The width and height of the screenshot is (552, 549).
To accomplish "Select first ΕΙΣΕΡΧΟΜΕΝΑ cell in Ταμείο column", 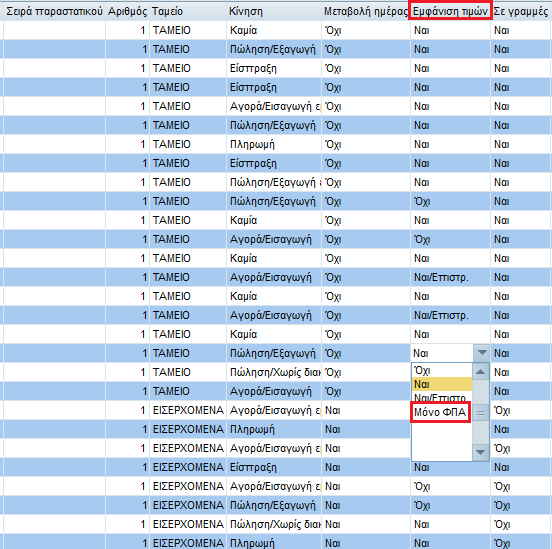I will pos(188,410).
